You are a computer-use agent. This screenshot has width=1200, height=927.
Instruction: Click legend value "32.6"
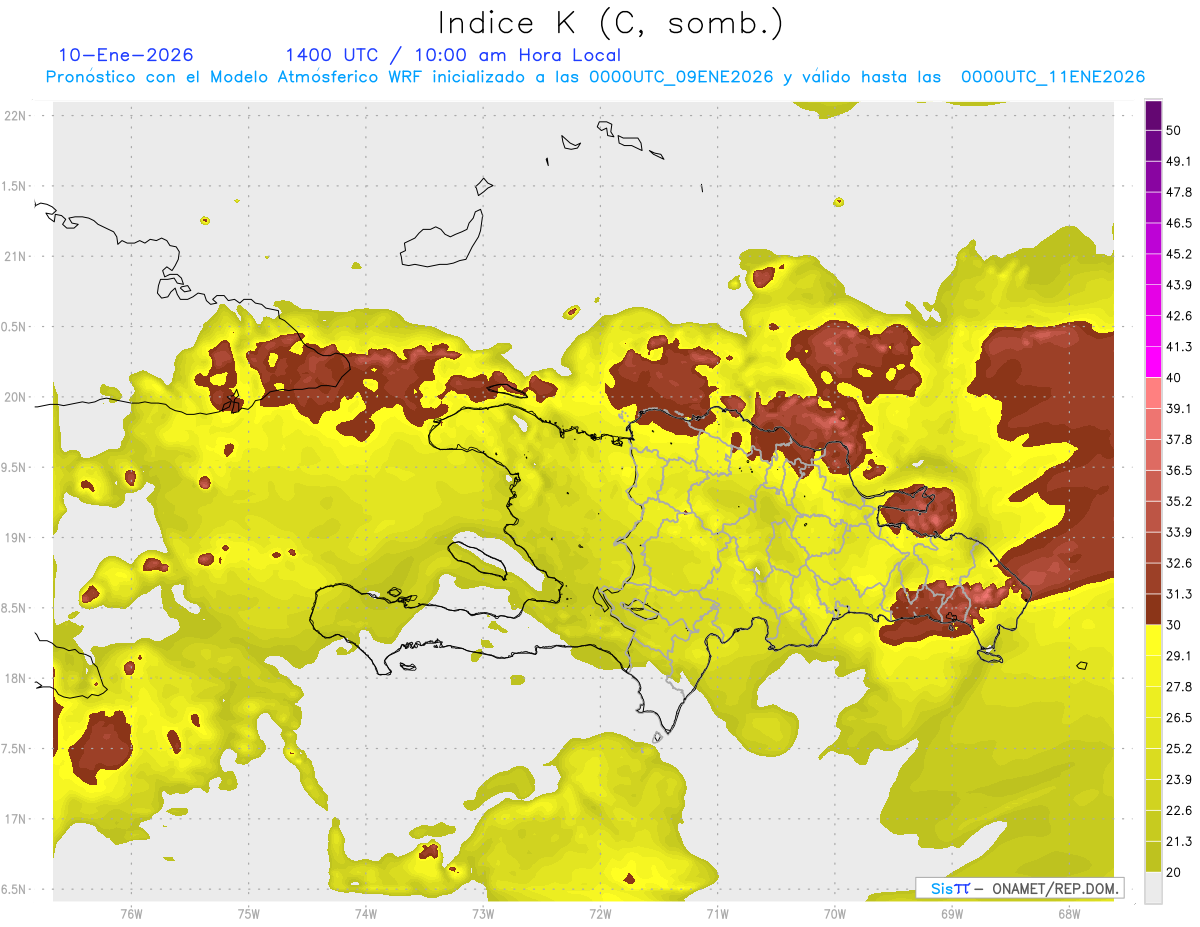point(1179,563)
